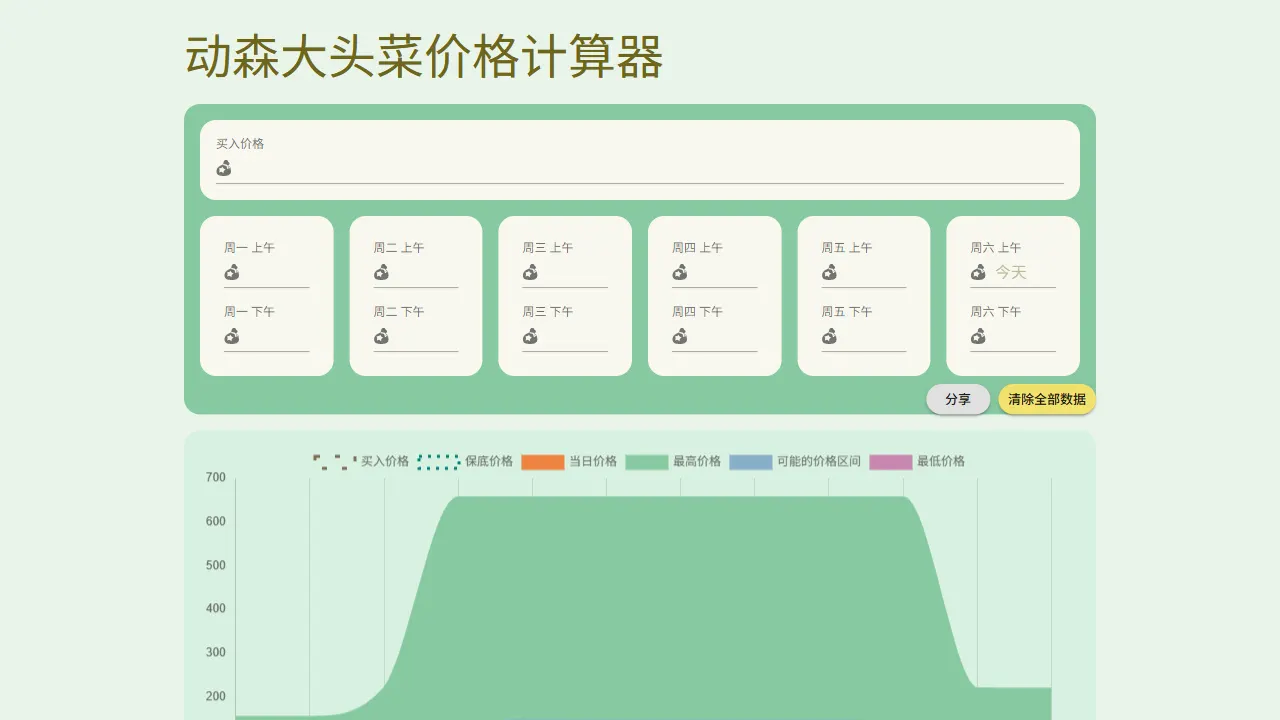Toggle the green 最高价格 legend swatch
The width and height of the screenshot is (1280, 720).
point(647,462)
